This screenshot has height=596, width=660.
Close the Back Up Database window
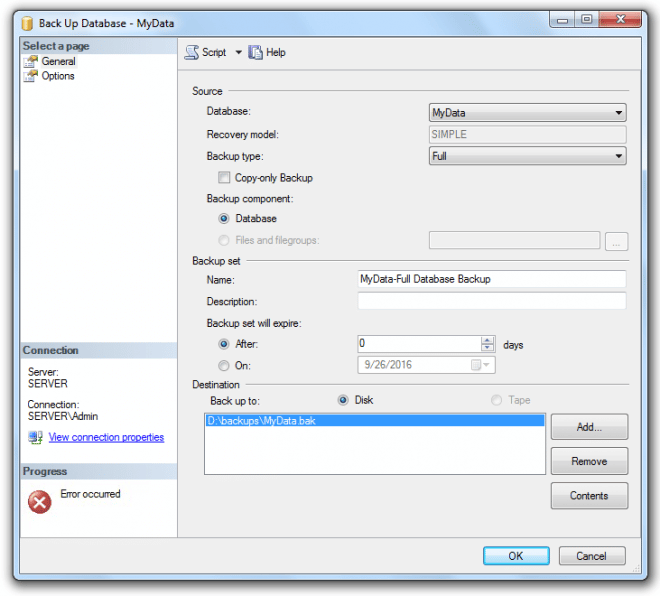point(620,19)
